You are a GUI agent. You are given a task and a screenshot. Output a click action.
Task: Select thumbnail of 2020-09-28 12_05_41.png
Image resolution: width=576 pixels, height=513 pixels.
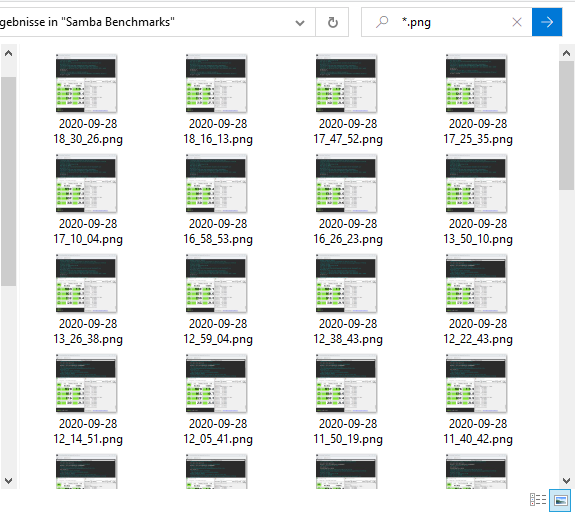click(216, 383)
